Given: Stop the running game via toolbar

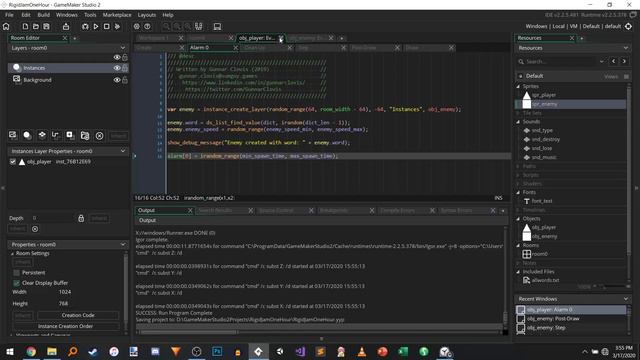Looking at the screenshot, I should (107, 27).
